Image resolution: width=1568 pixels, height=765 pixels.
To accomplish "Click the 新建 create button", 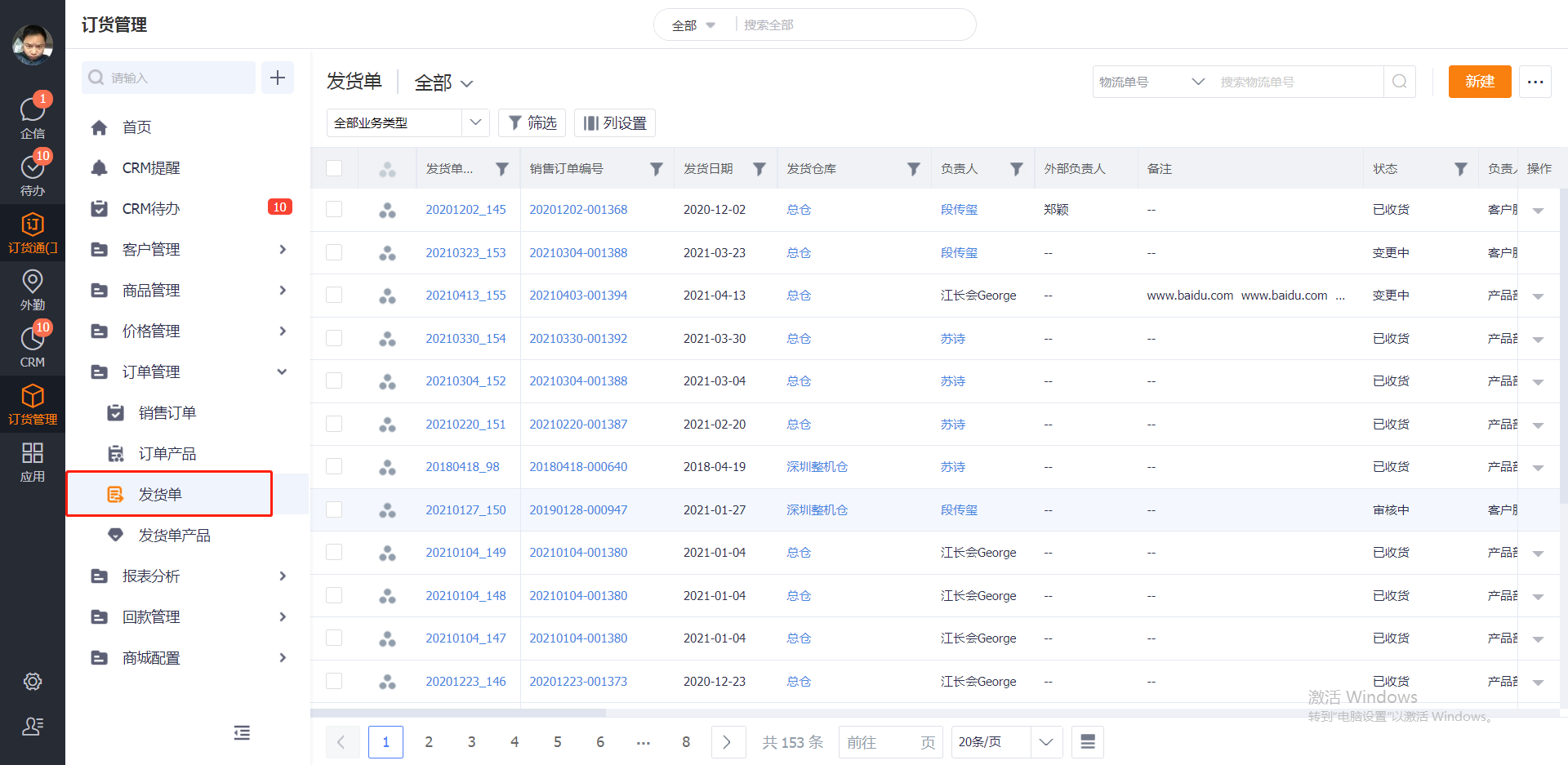I will click(x=1480, y=82).
